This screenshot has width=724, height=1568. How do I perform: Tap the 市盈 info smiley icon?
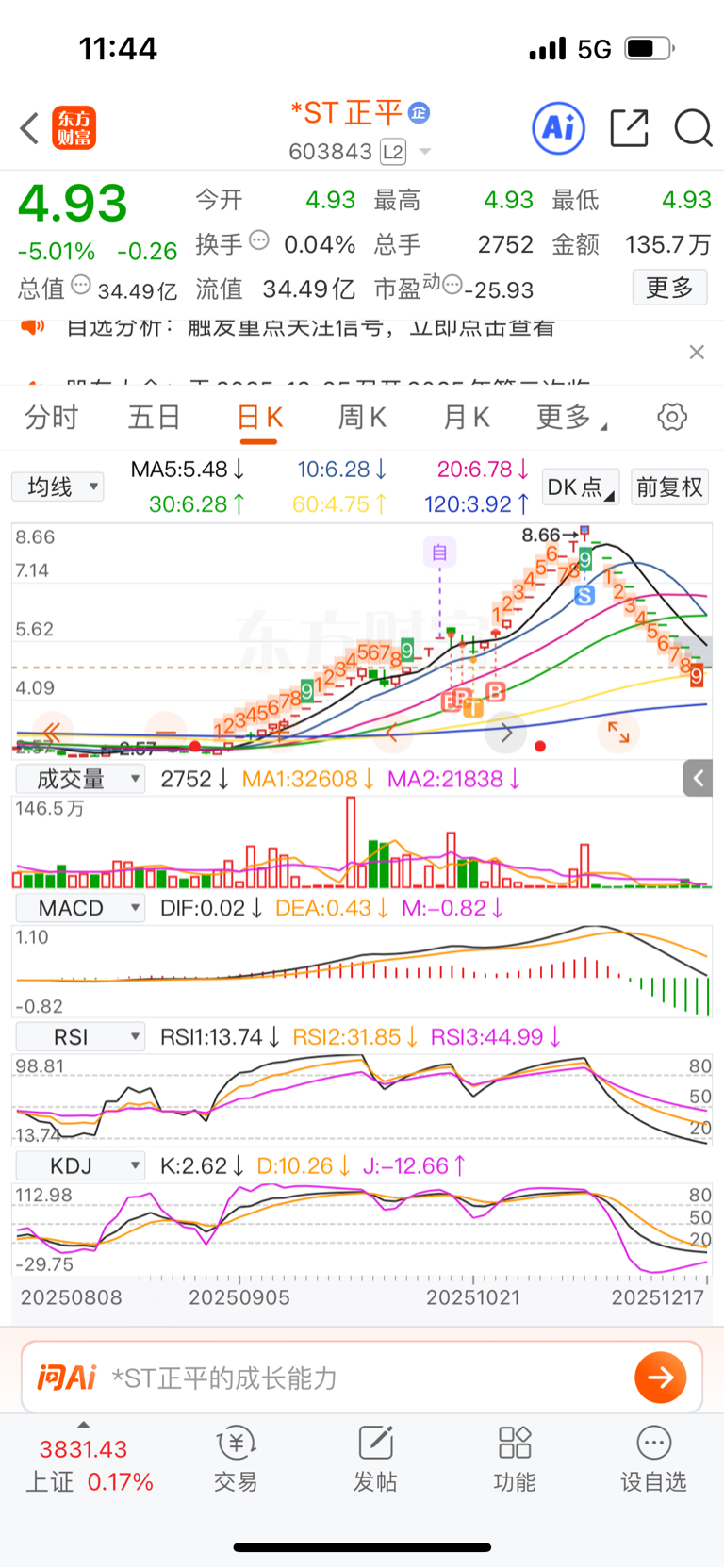point(452,284)
